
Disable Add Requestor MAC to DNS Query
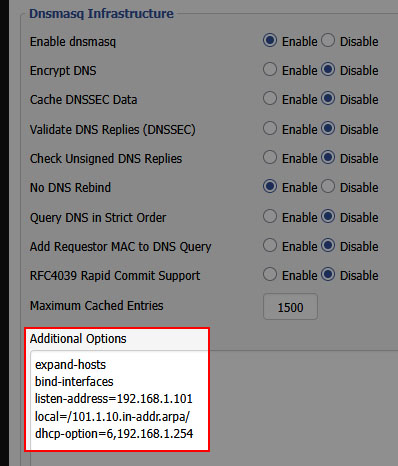(x=328, y=246)
